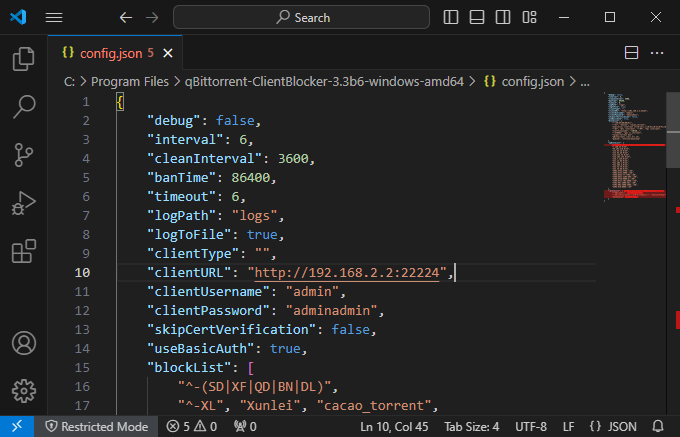
Task: Change indentation via Tab Size: 4
Action: point(471,427)
